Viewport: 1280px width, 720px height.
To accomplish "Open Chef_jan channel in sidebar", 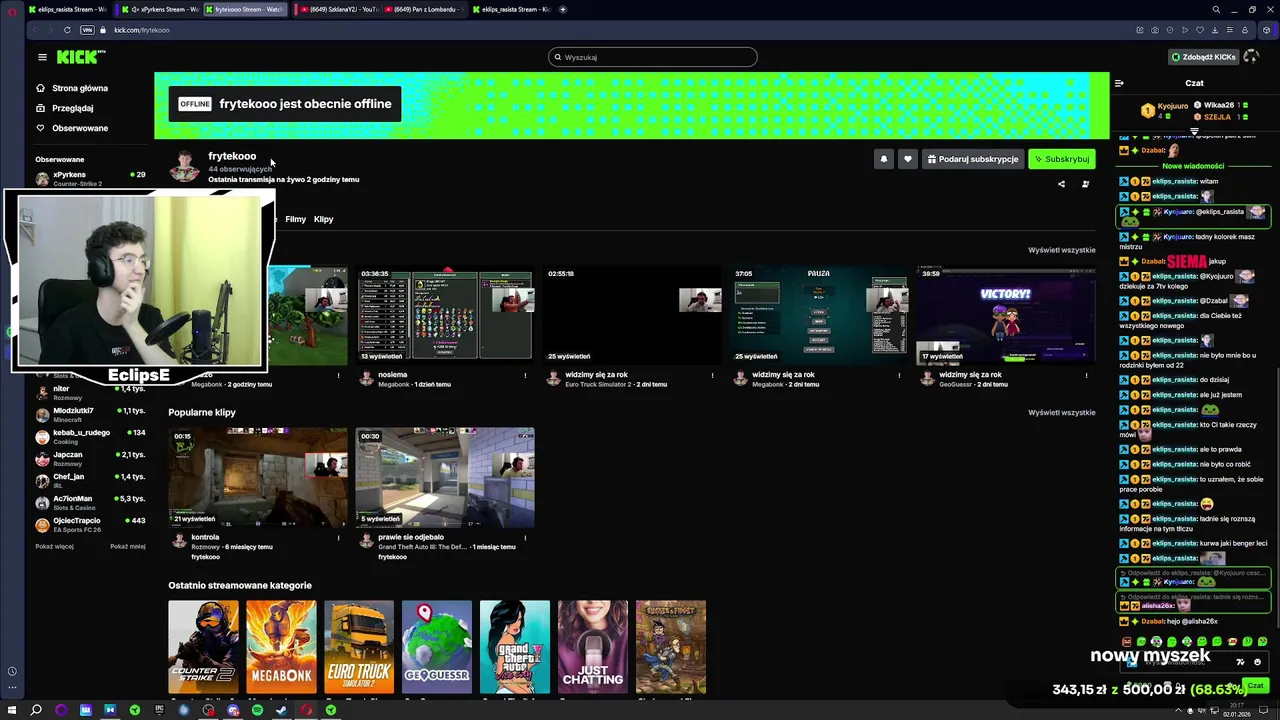I will 90,480.
